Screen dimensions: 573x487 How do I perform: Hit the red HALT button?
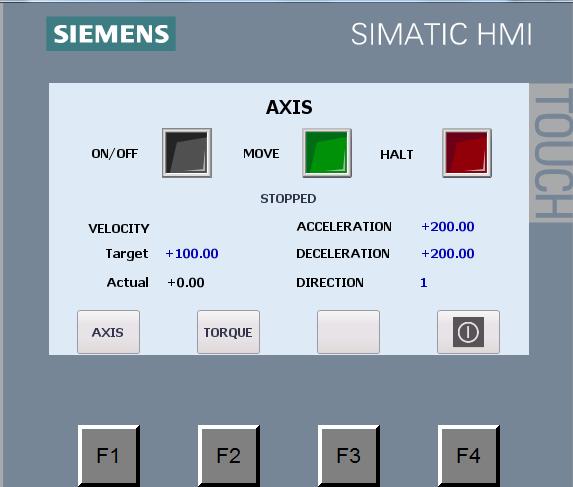[467, 153]
